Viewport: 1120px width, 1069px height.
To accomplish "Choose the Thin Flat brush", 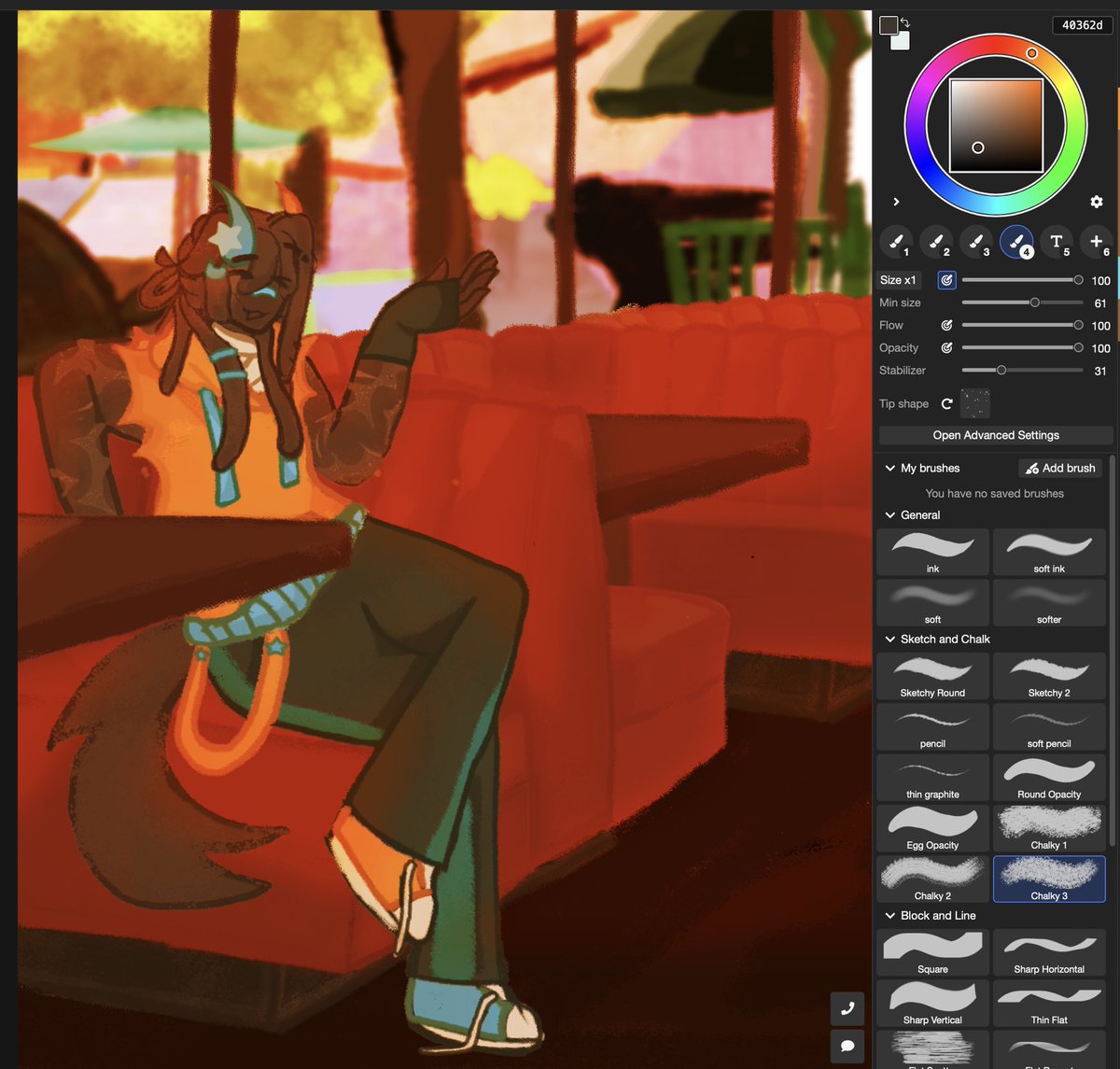I will coord(1049,1003).
